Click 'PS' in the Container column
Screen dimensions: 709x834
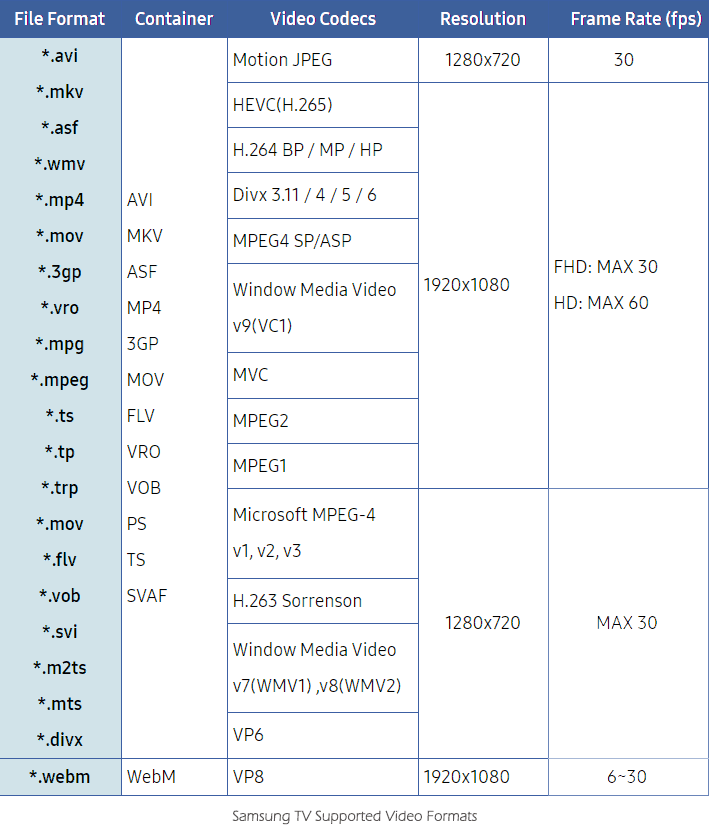[x=137, y=524]
